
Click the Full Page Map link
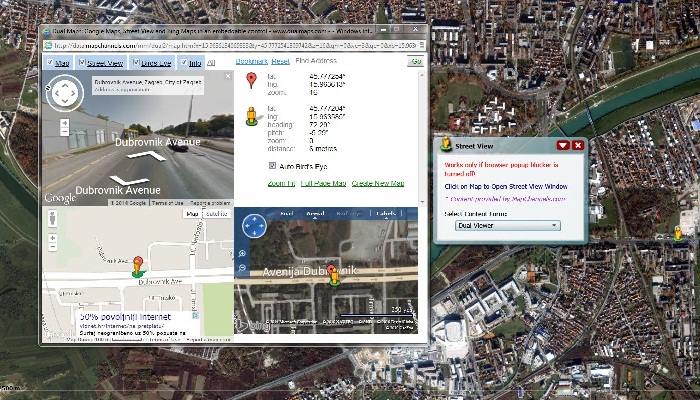pyautogui.click(x=324, y=184)
